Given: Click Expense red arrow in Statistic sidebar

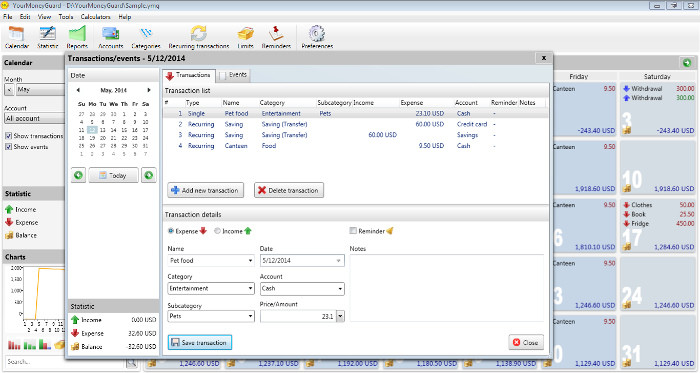Looking at the screenshot, I should 9,222.
